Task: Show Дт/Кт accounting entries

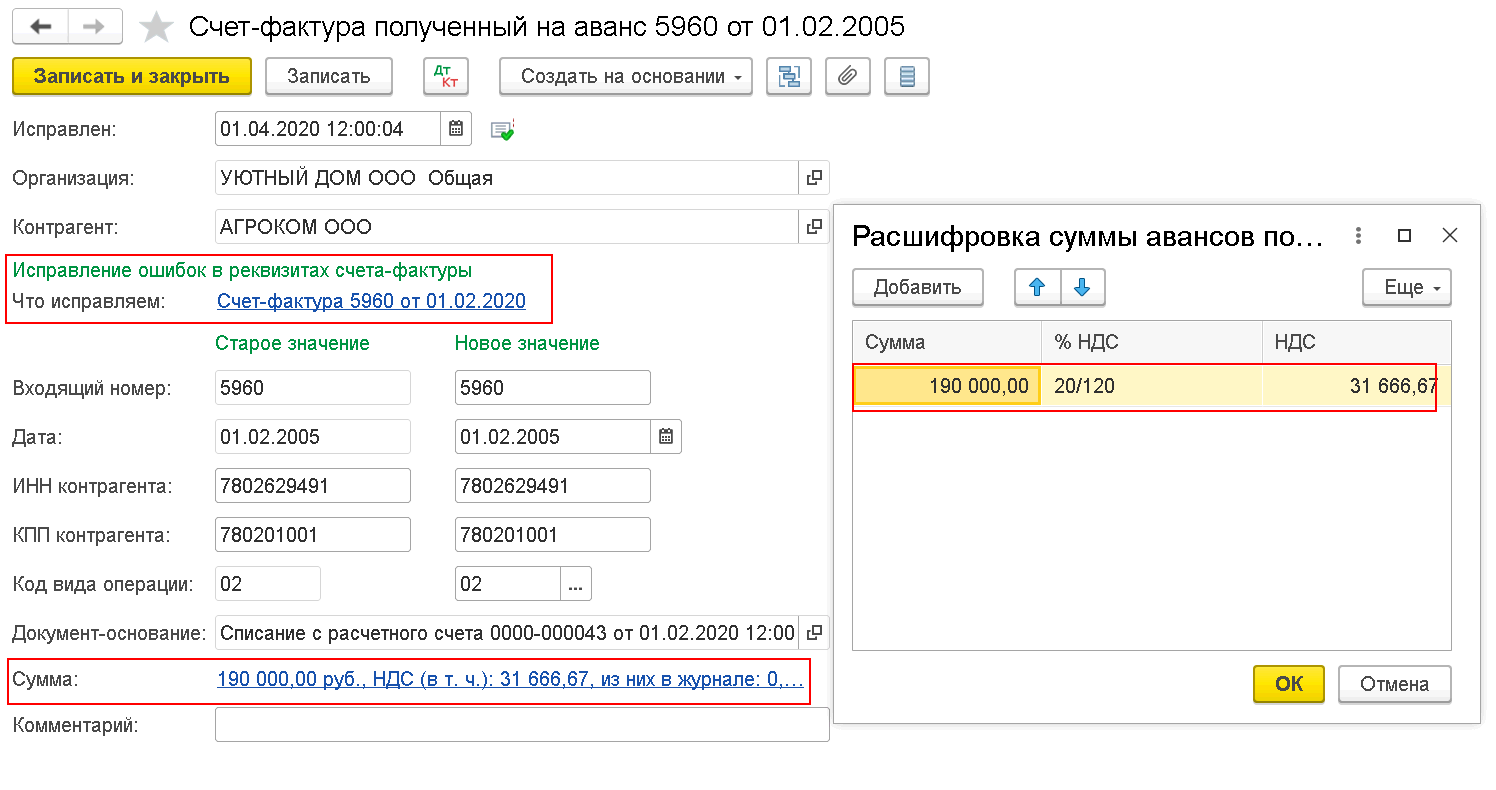Action: (446, 76)
